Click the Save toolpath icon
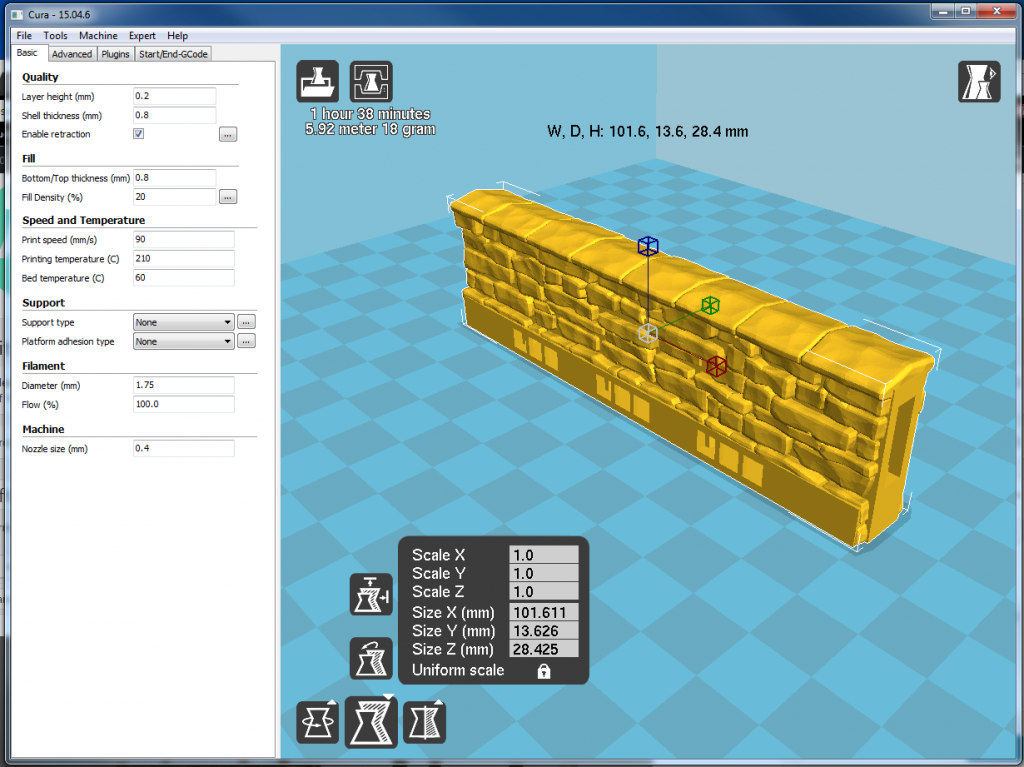This screenshot has height=767, width=1024. [370, 79]
